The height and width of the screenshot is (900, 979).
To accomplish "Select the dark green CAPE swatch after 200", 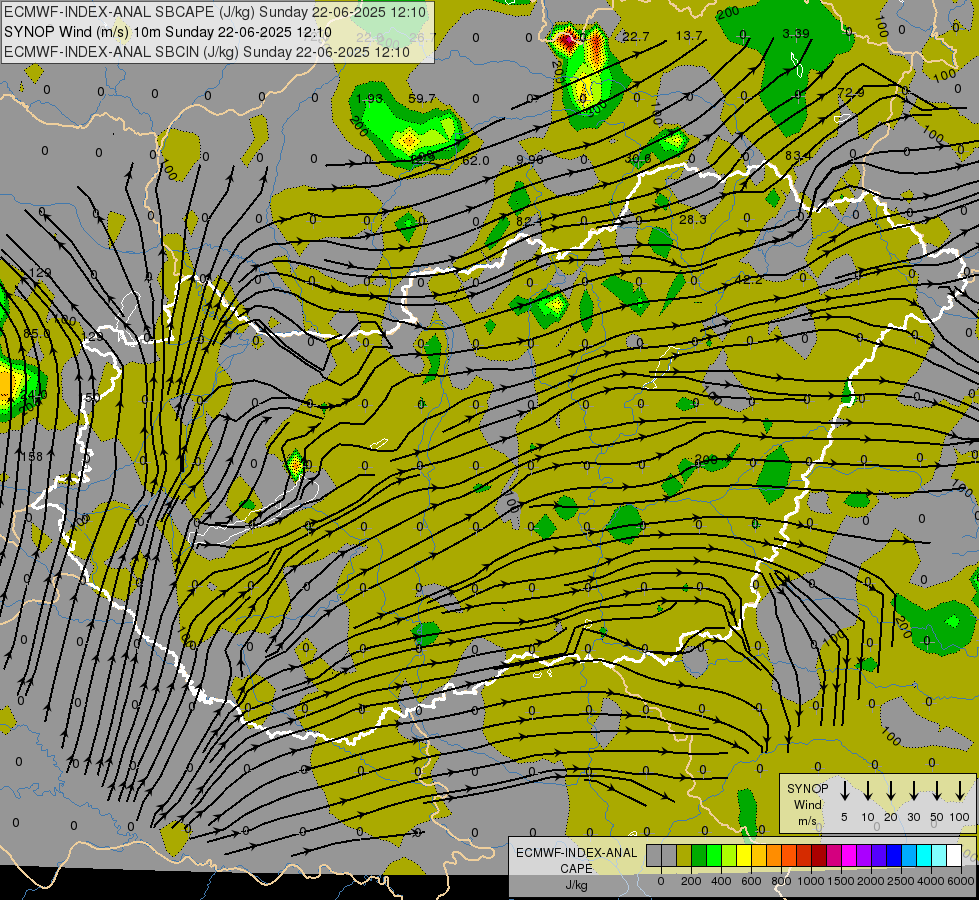I will pos(699,856).
